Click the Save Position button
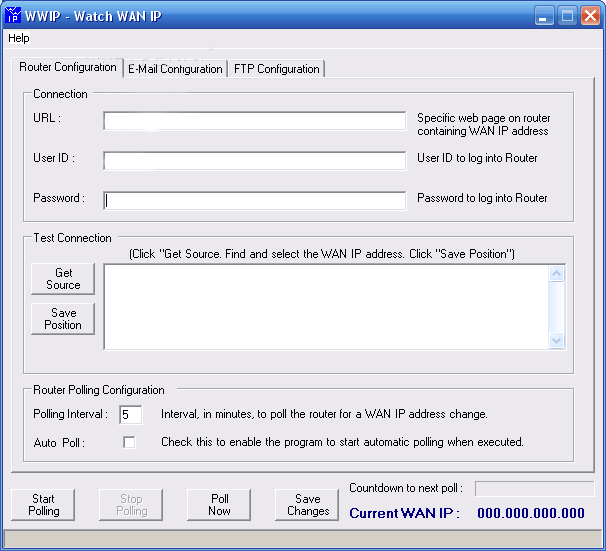This screenshot has height=551, width=606. (x=63, y=319)
